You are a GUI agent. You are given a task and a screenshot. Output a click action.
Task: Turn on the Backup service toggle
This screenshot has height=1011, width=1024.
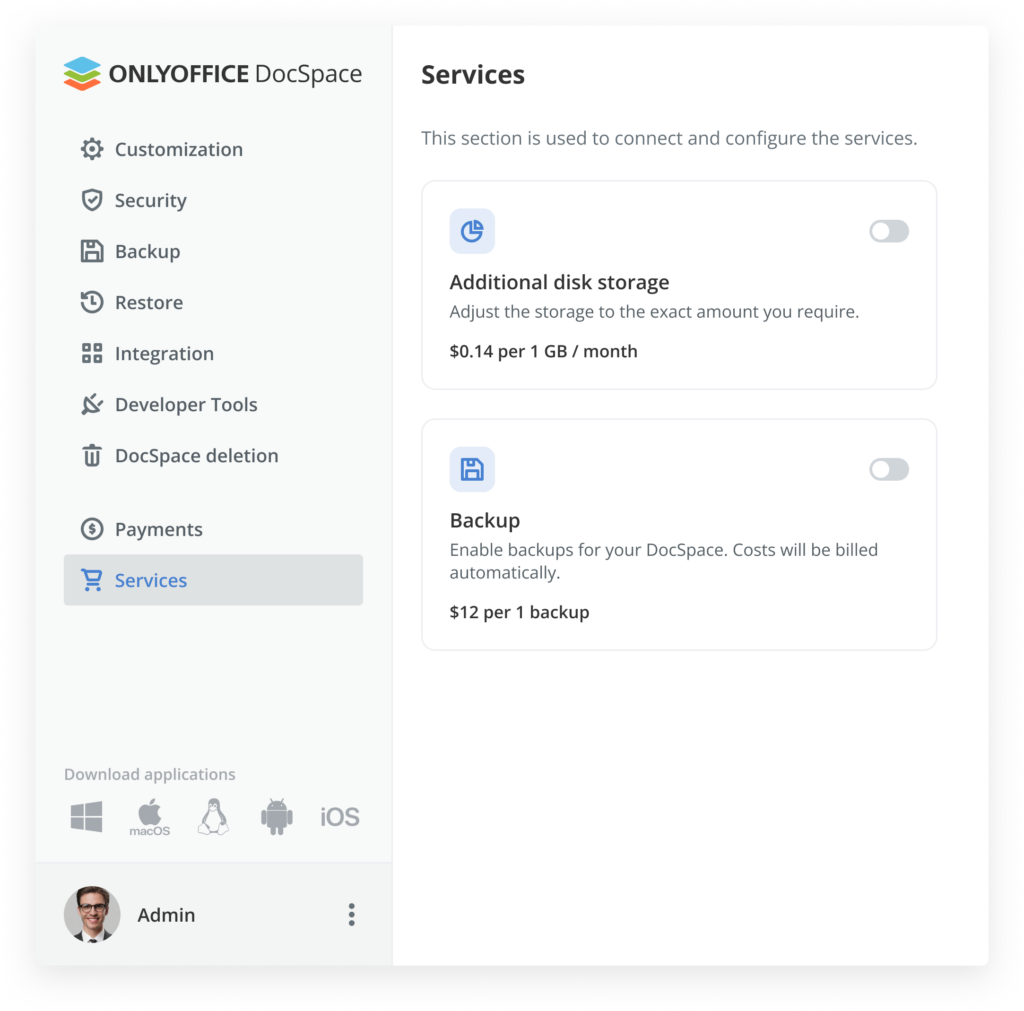point(888,470)
